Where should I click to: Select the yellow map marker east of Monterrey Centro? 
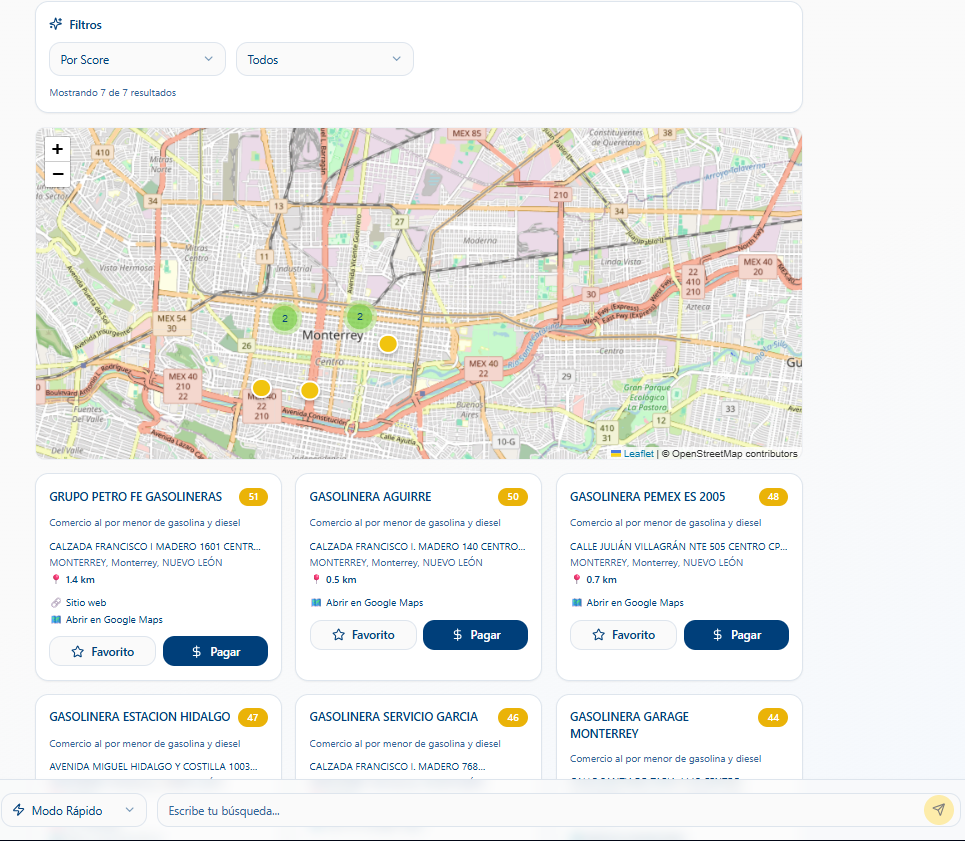pyautogui.click(x=388, y=344)
